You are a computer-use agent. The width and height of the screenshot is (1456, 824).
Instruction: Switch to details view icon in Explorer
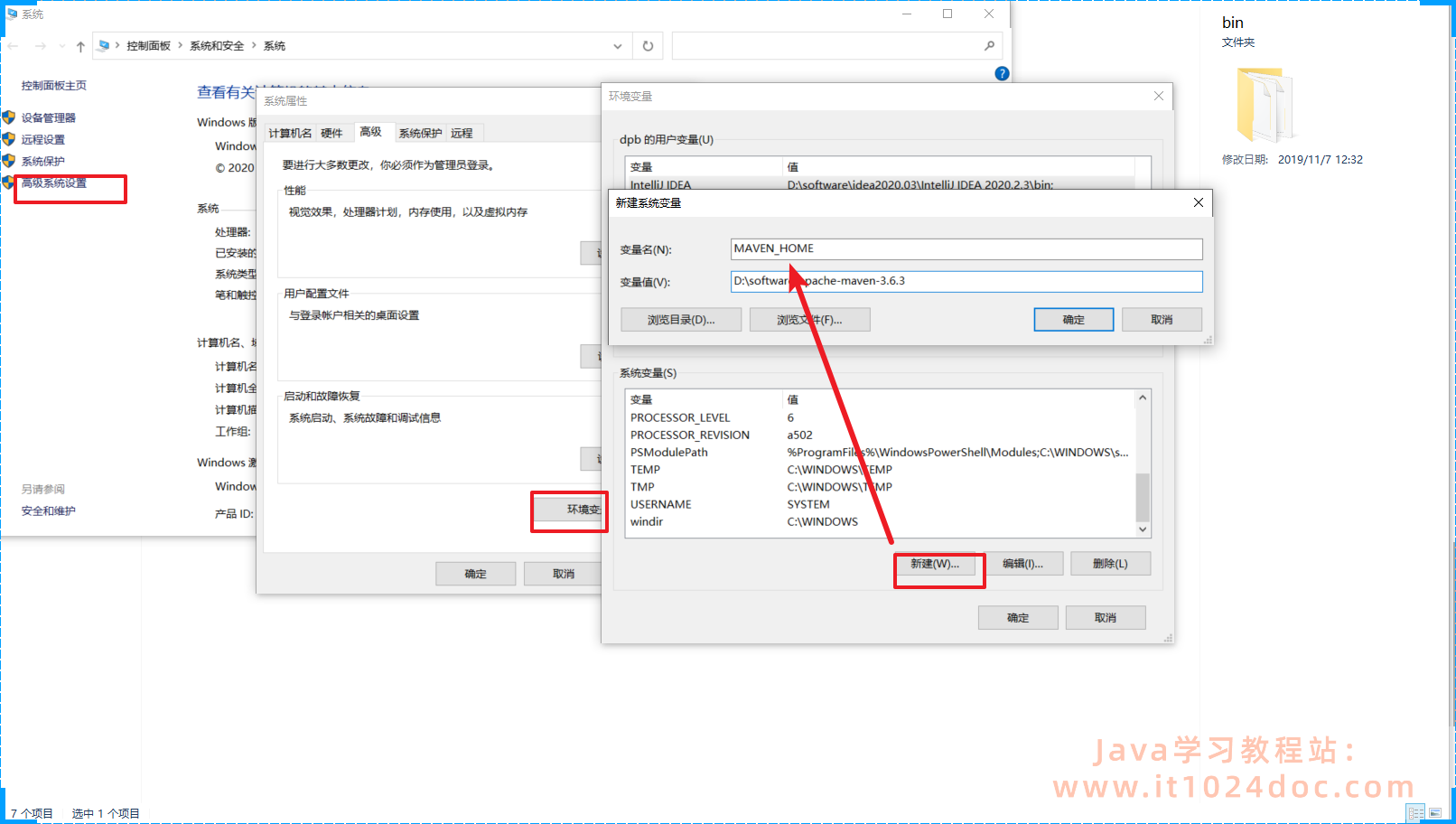point(1415,813)
